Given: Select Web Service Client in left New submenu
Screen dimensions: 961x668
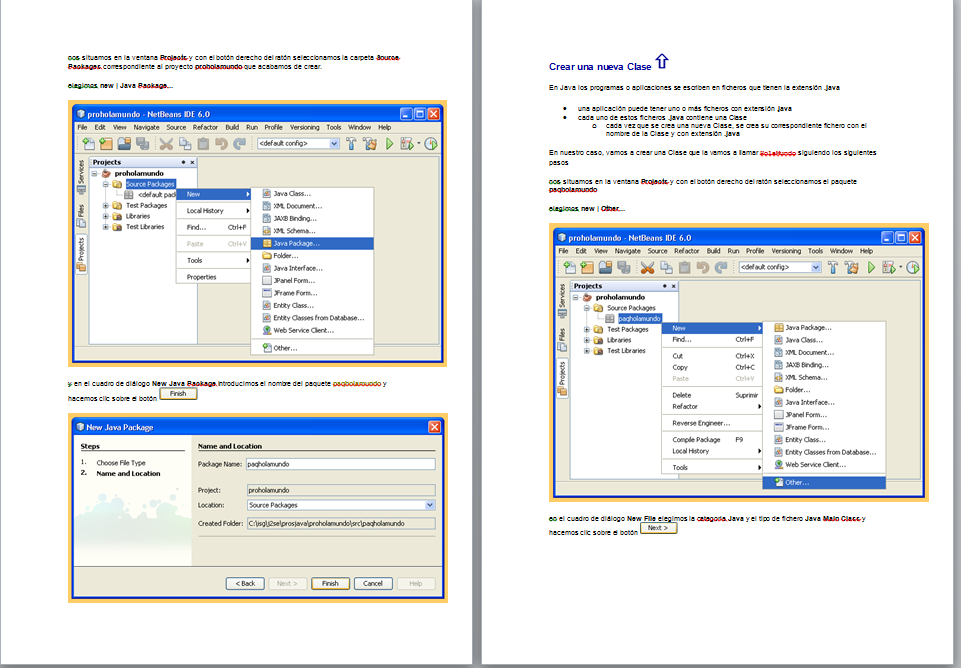Looking at the screenshot, I should click(x=313, y=330).
